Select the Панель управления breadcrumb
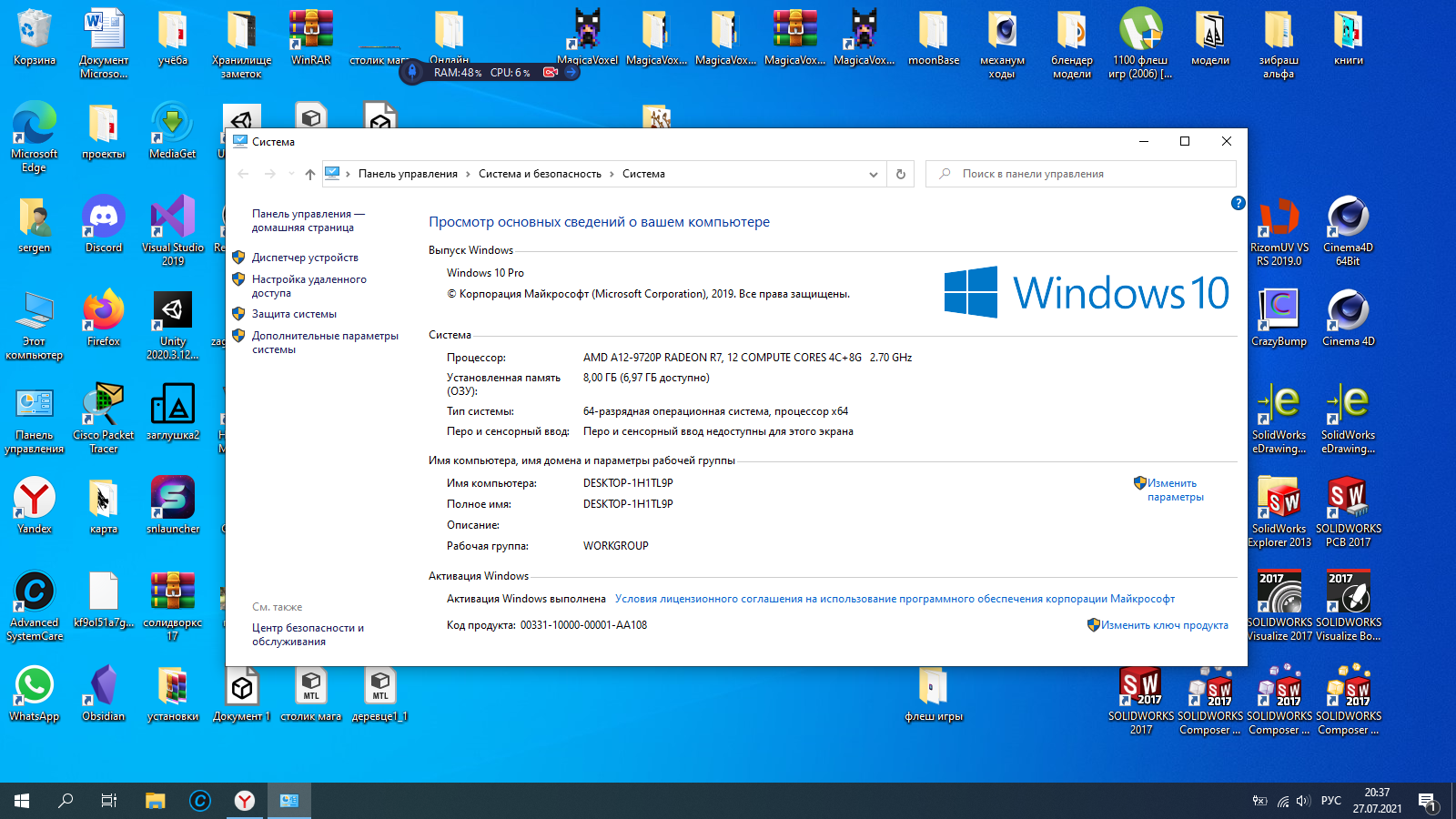 (x=408, y=174)
